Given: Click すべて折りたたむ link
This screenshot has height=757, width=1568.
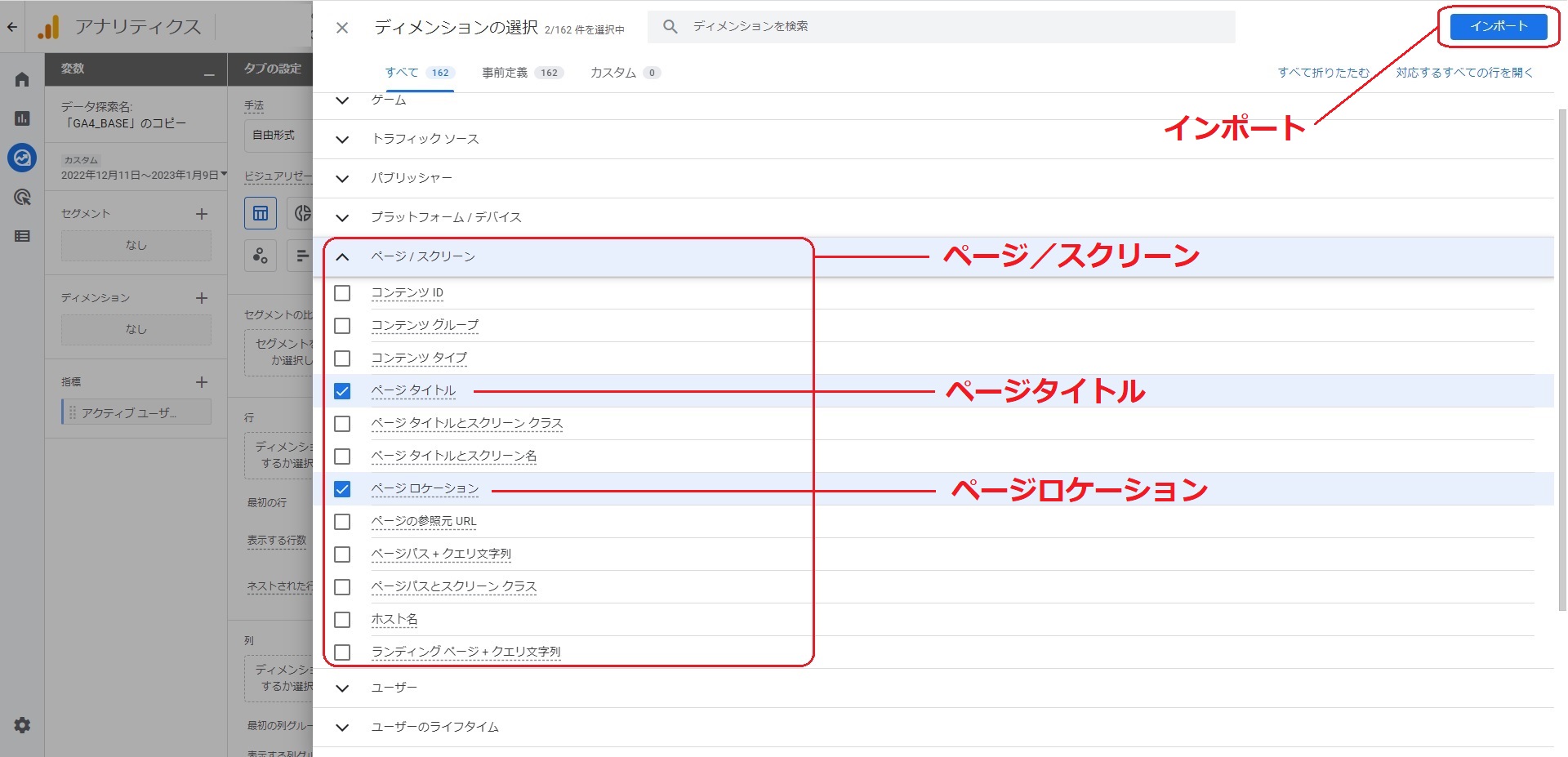Looking at the screenshot, I should click(x=1323, y=73).
